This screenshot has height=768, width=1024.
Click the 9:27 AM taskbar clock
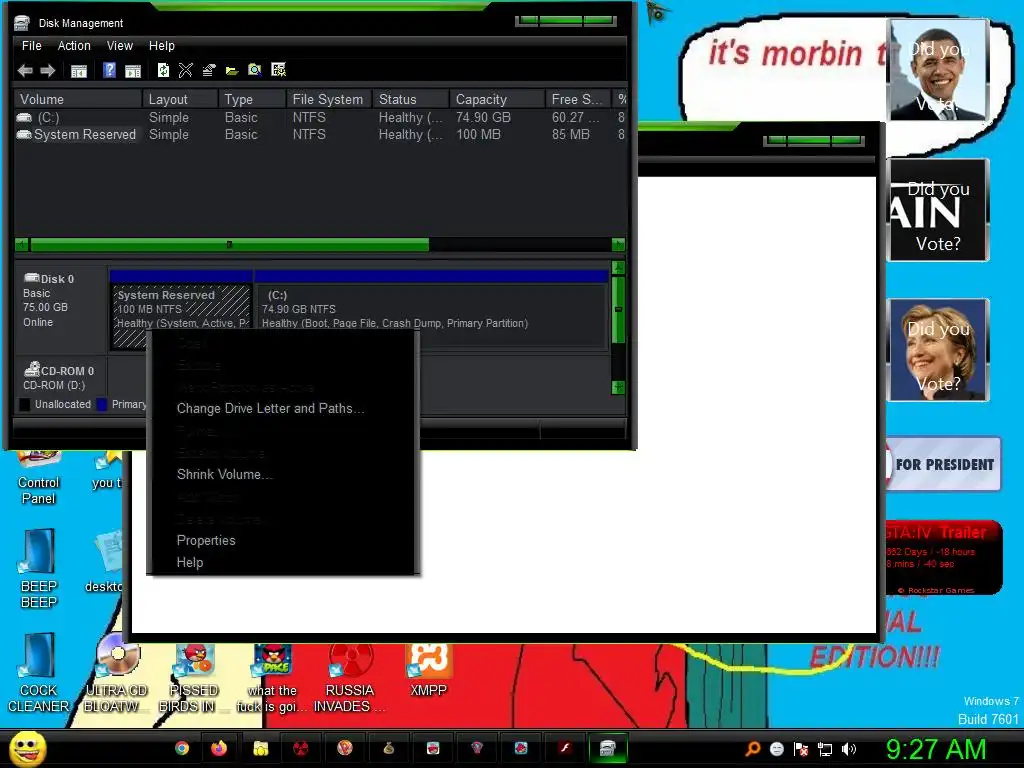click(935, 749)
